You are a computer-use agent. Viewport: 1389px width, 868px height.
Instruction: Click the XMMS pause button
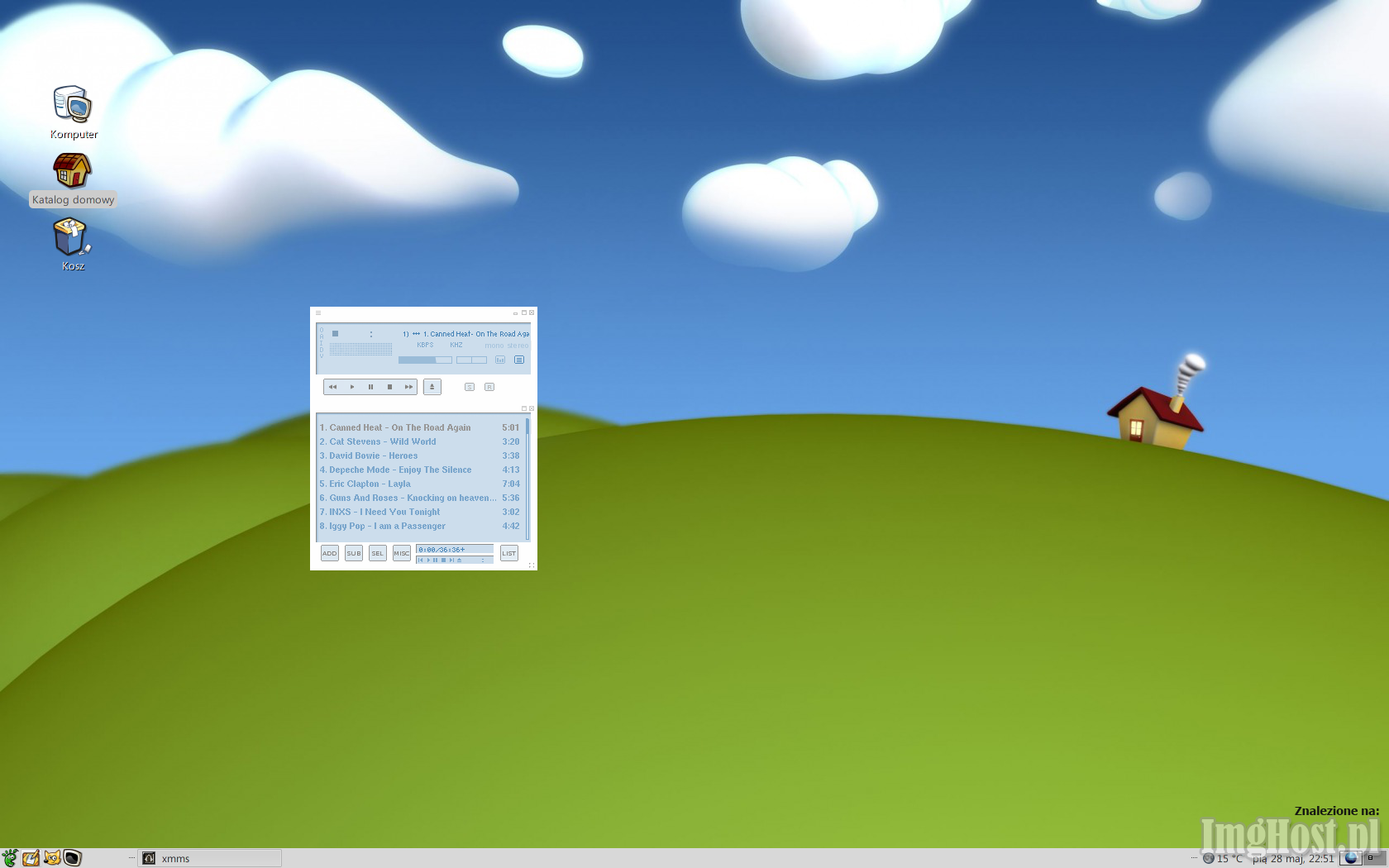click(x=370, y=387)
